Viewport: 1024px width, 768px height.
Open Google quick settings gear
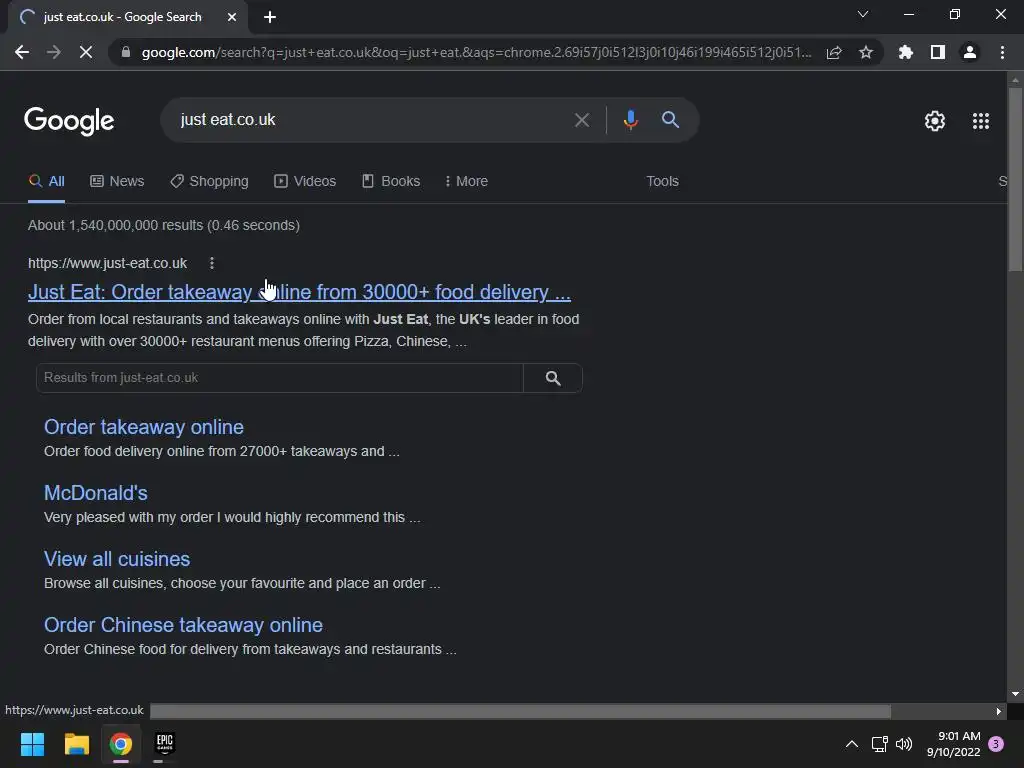pos(935,121)
